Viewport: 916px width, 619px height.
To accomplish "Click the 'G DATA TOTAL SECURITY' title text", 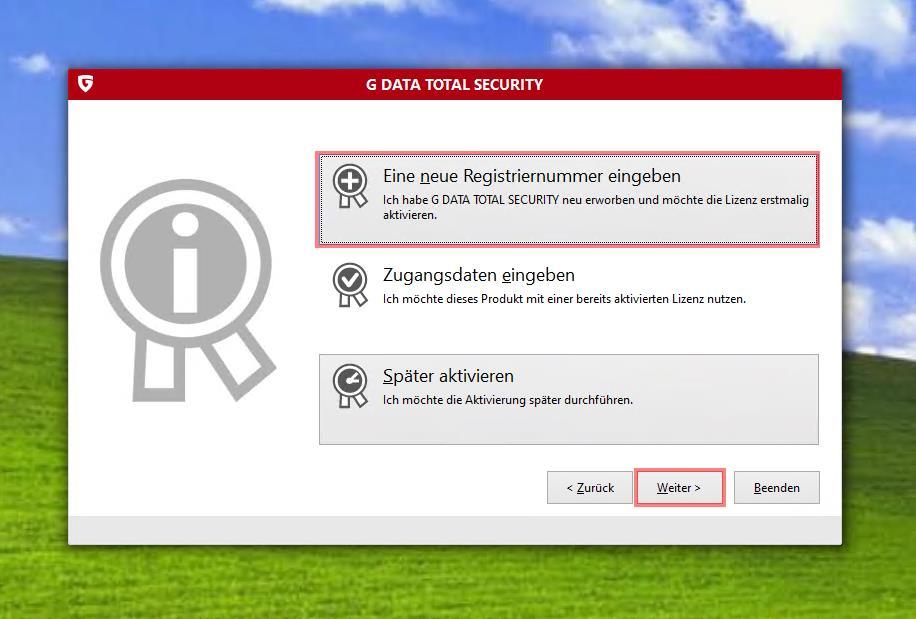I will 454,85.
